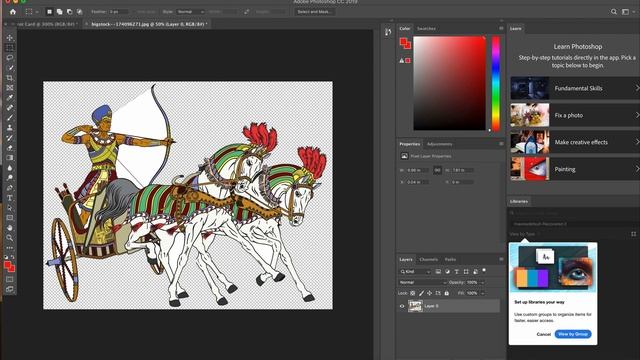Open the Painting tutorials
This screenshot has width=640, height=360.
[x=576, y=169]
